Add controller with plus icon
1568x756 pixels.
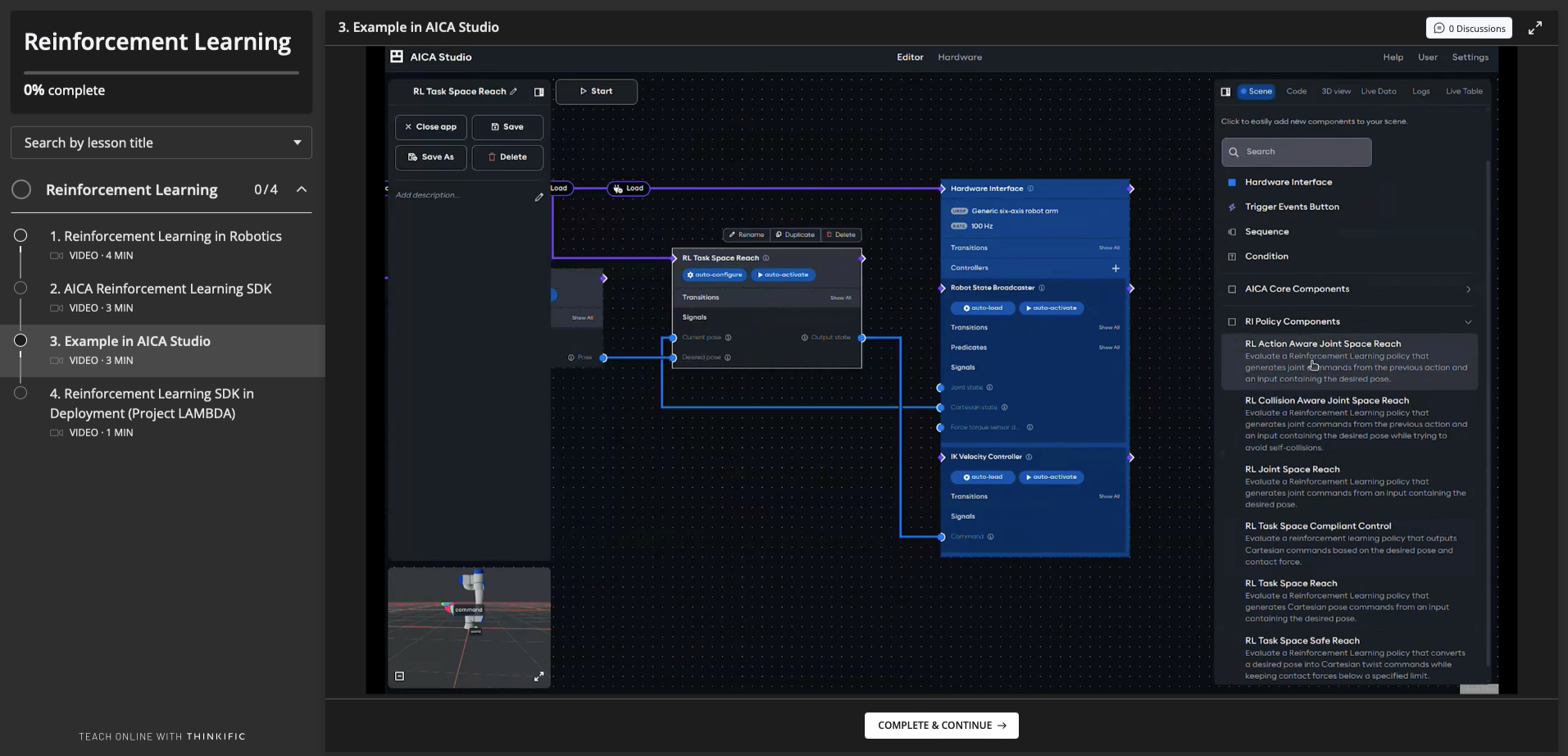click(1115, 268)
